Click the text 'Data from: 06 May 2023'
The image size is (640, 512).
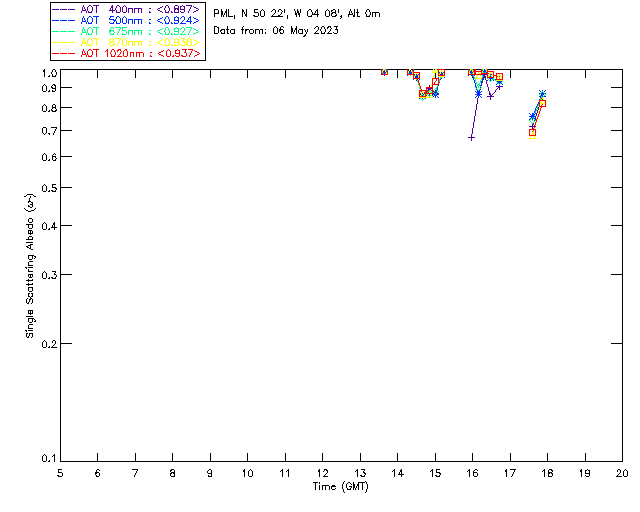tap(276, 31)
